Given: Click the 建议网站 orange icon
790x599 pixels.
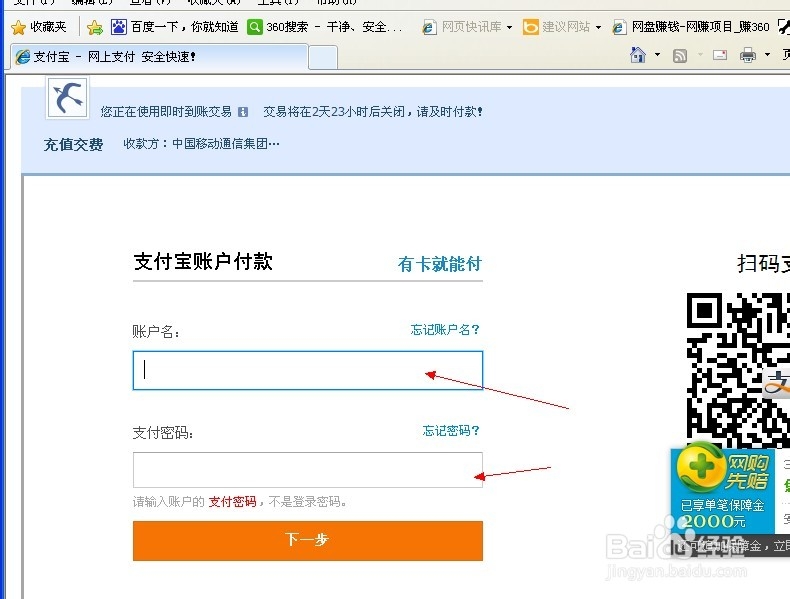Looking at the screenshot, I should (531, 27).
